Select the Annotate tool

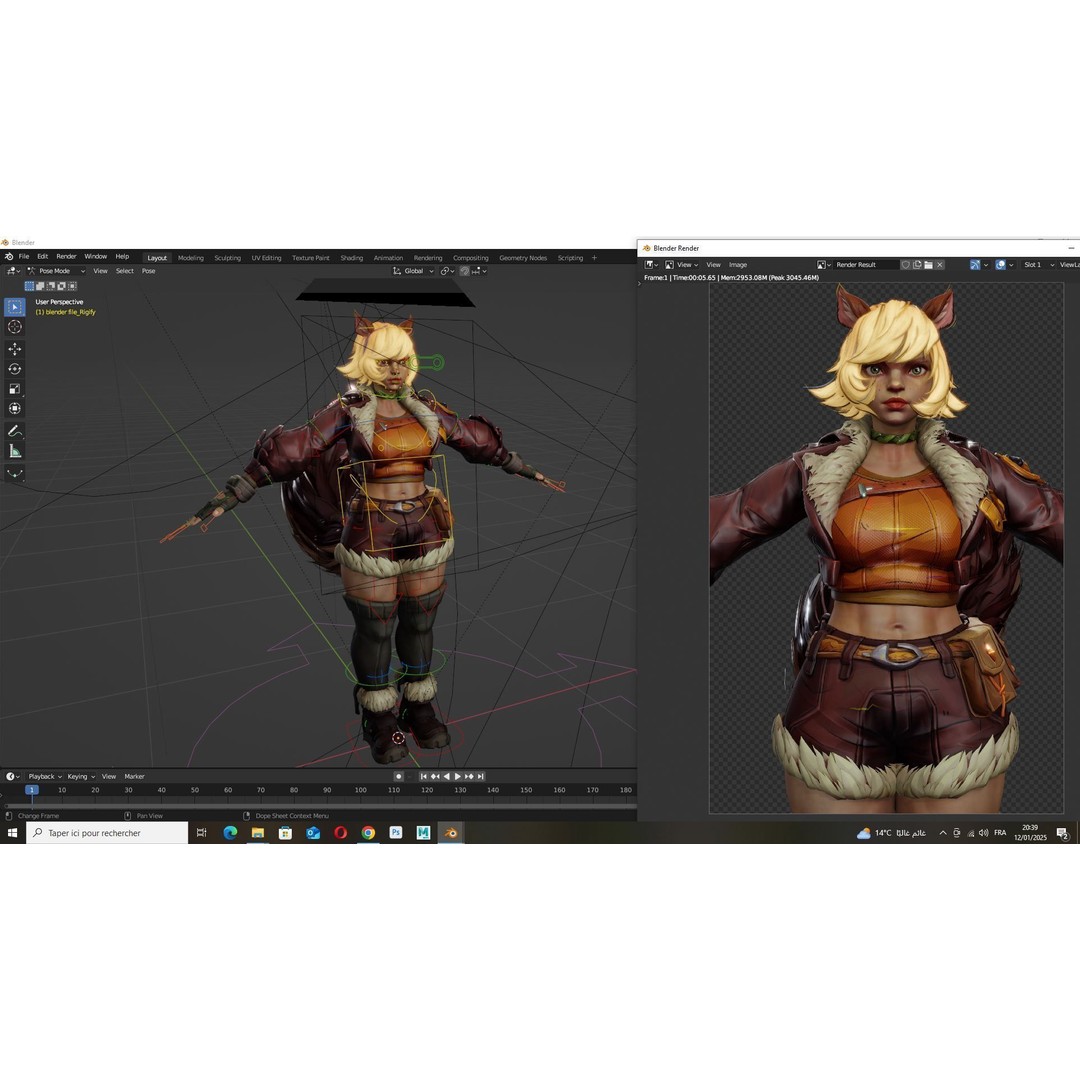pos(14,431)
